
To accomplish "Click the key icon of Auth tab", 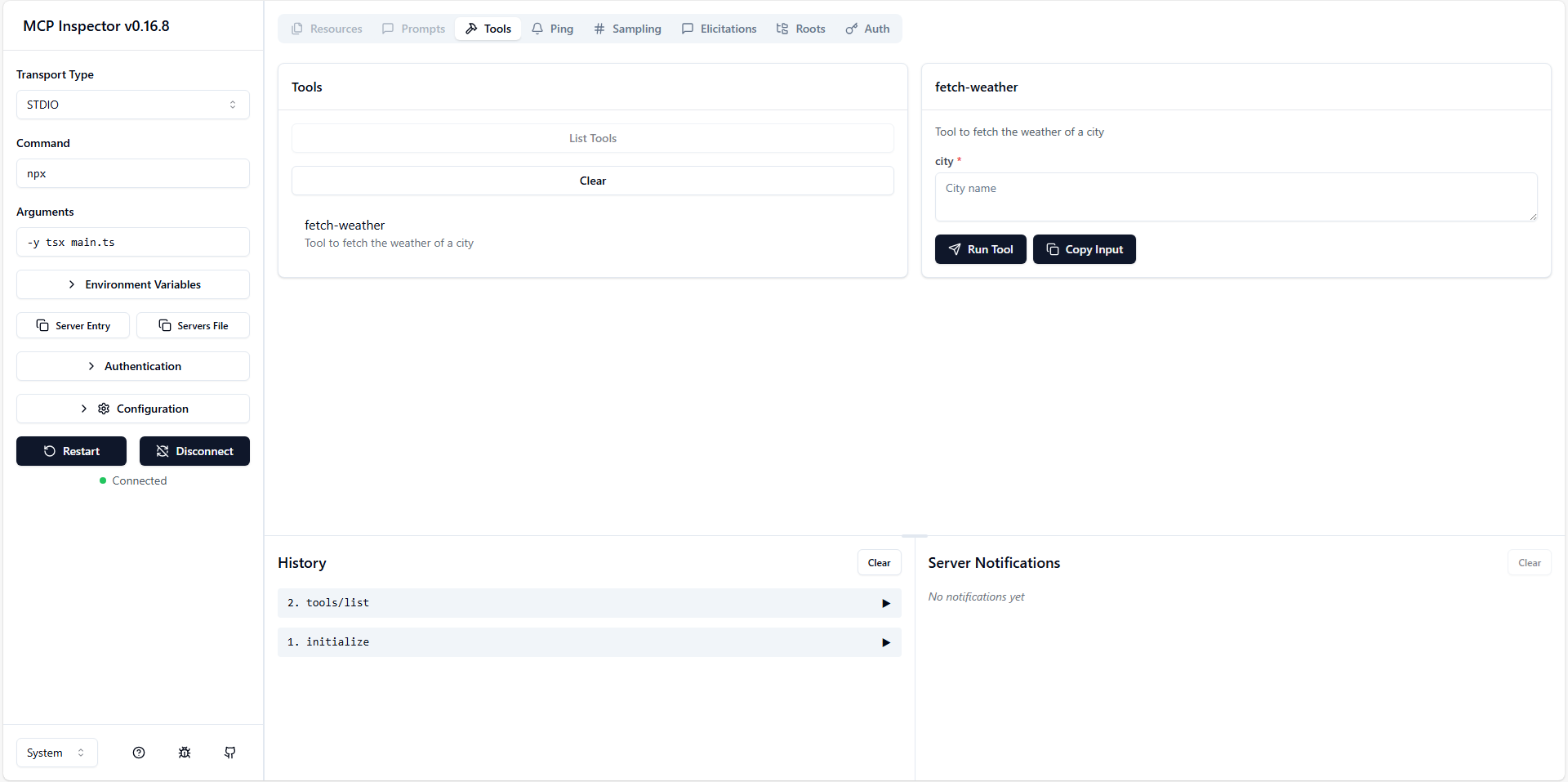I will click(852, 29).
